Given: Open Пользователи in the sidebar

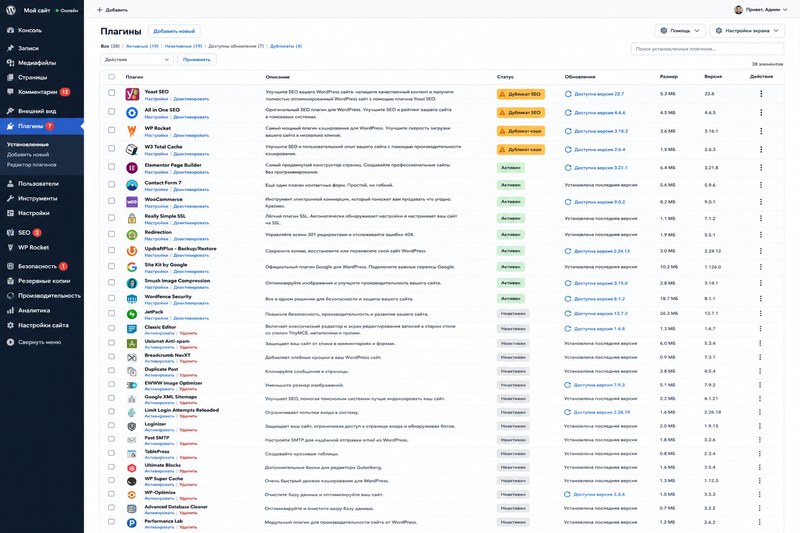Looking at the screenshot, I should click(x=38, y=184).
